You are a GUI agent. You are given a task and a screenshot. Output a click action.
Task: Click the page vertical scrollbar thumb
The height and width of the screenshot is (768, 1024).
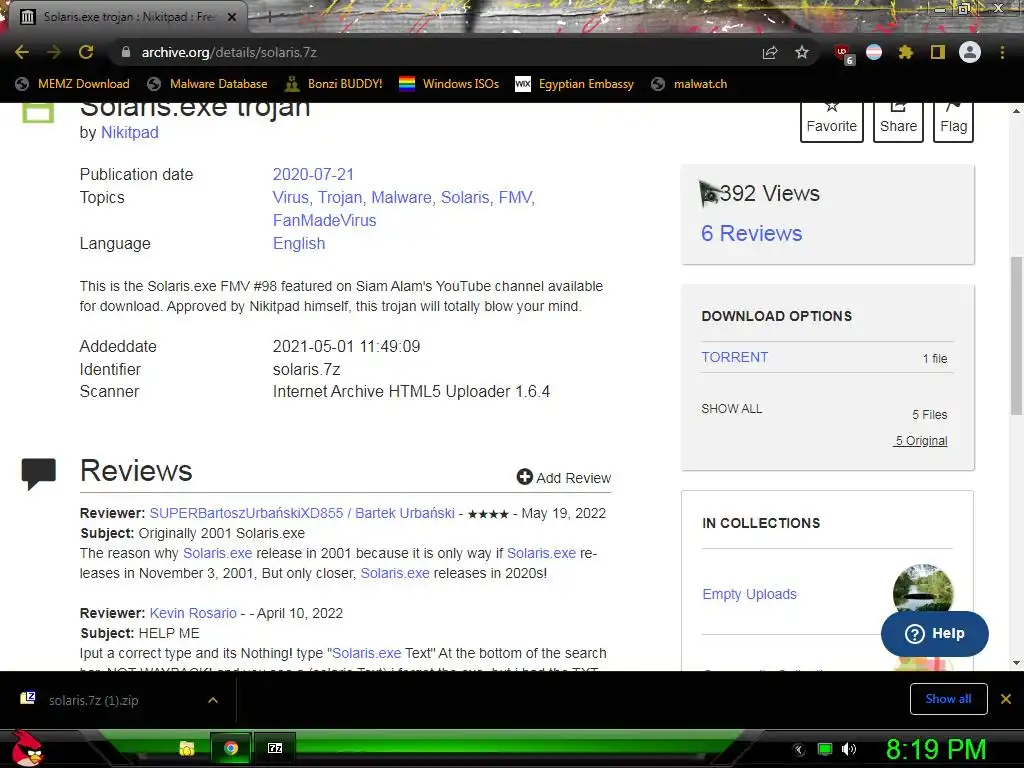1016,336
